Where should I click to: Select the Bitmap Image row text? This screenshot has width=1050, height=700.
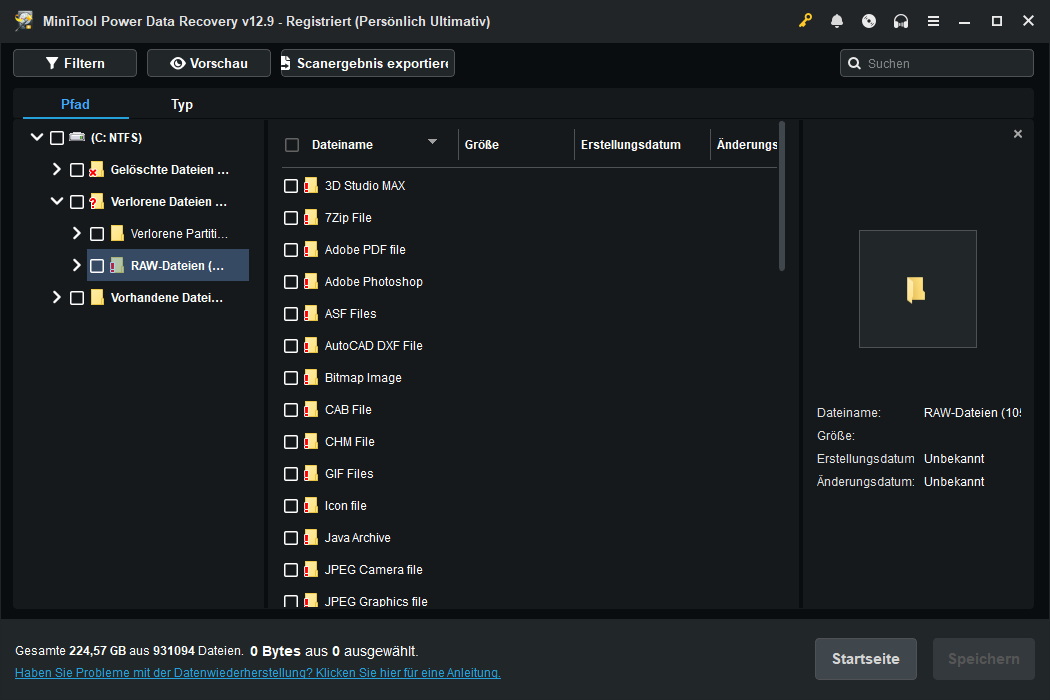point(363,378)
